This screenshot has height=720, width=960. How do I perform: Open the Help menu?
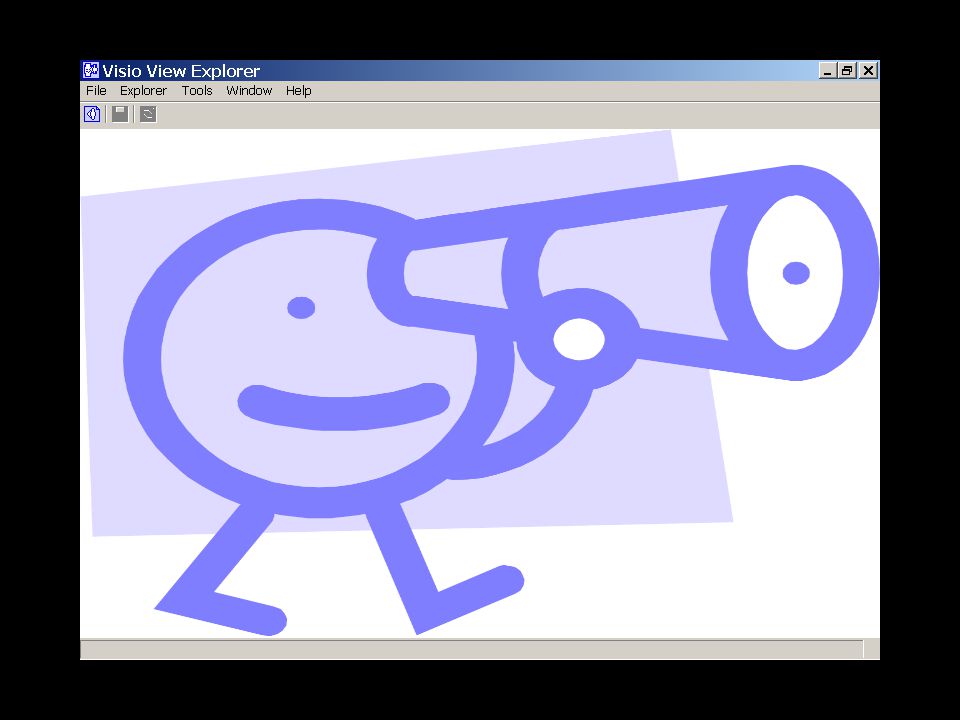pos(299,91)
